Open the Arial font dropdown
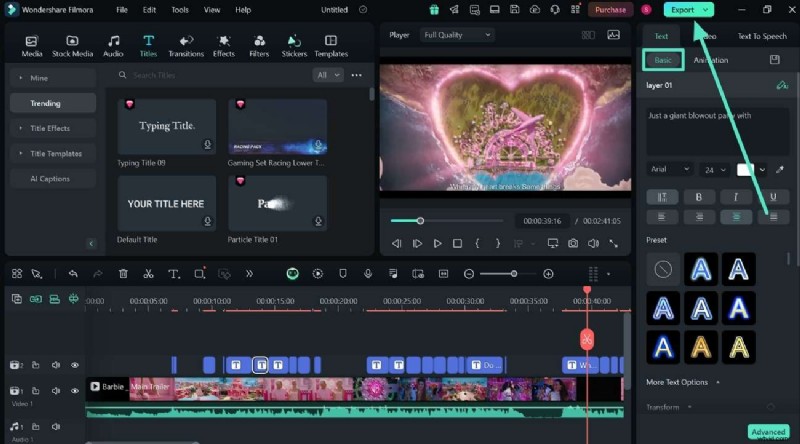The height and width of the screenshot is (444, 800). 670,170
